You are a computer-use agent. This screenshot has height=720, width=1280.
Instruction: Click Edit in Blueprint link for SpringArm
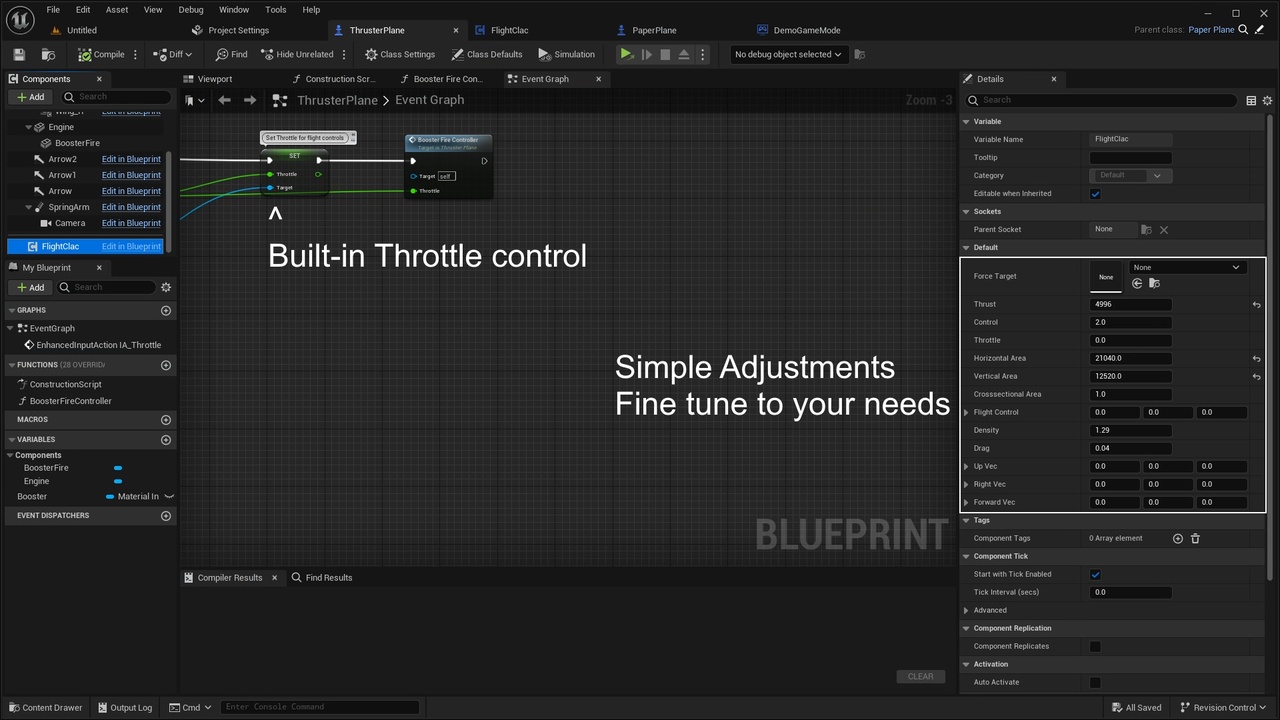coord(131,207)
